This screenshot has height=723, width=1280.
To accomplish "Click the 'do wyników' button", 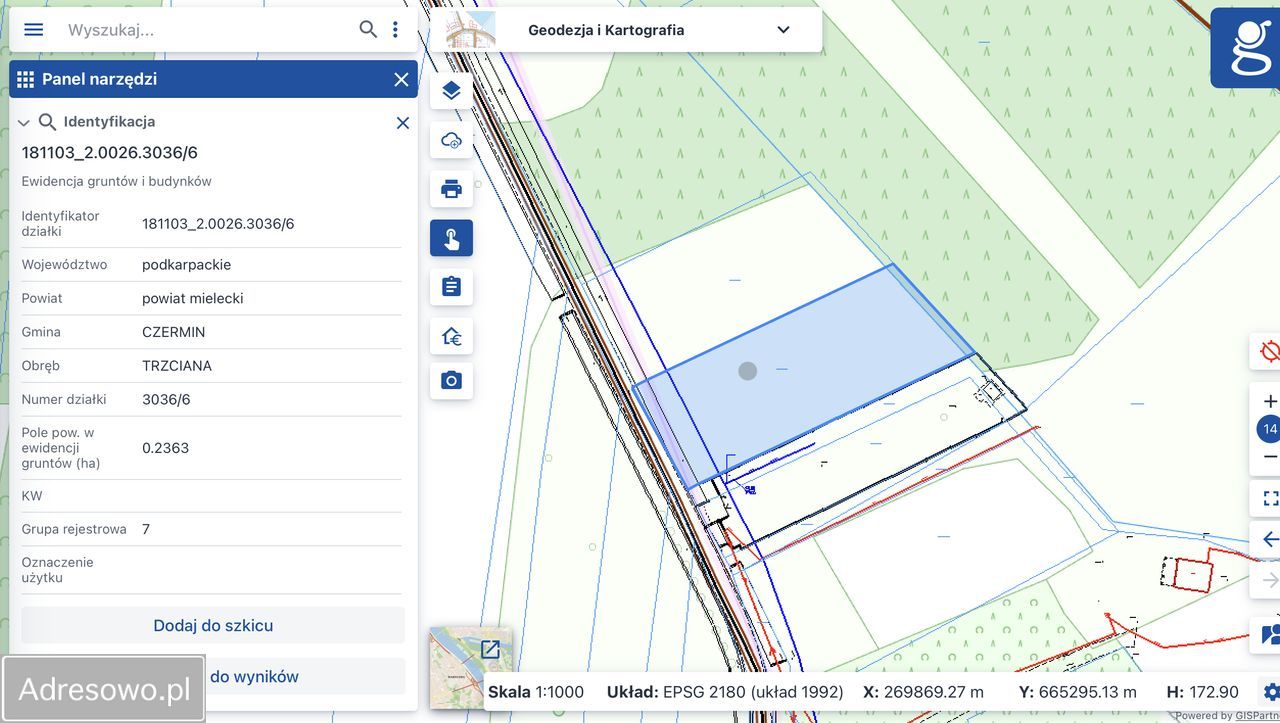I will pyautogui.click(x=254, y=677).
